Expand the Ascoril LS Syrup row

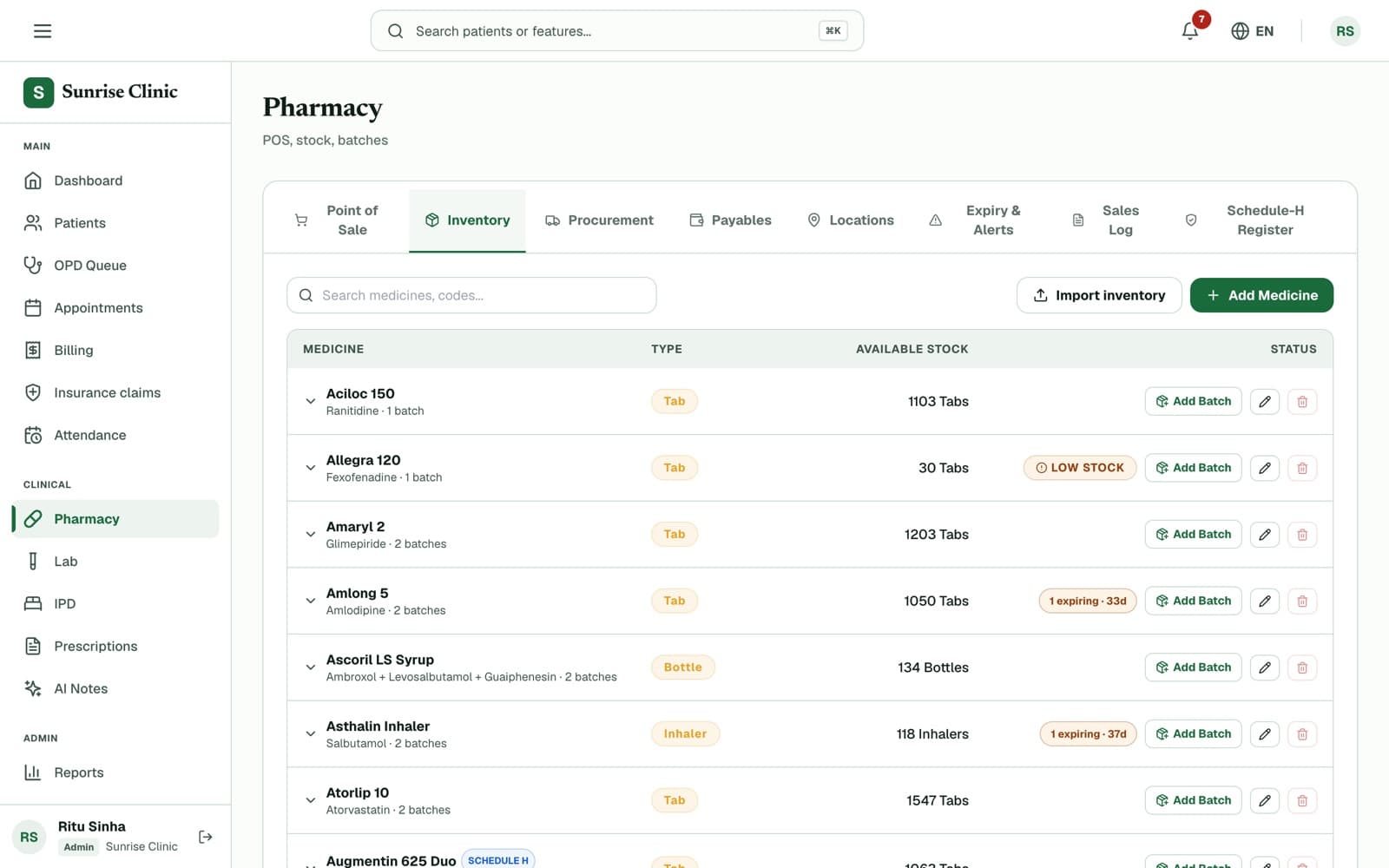[310, 667]
